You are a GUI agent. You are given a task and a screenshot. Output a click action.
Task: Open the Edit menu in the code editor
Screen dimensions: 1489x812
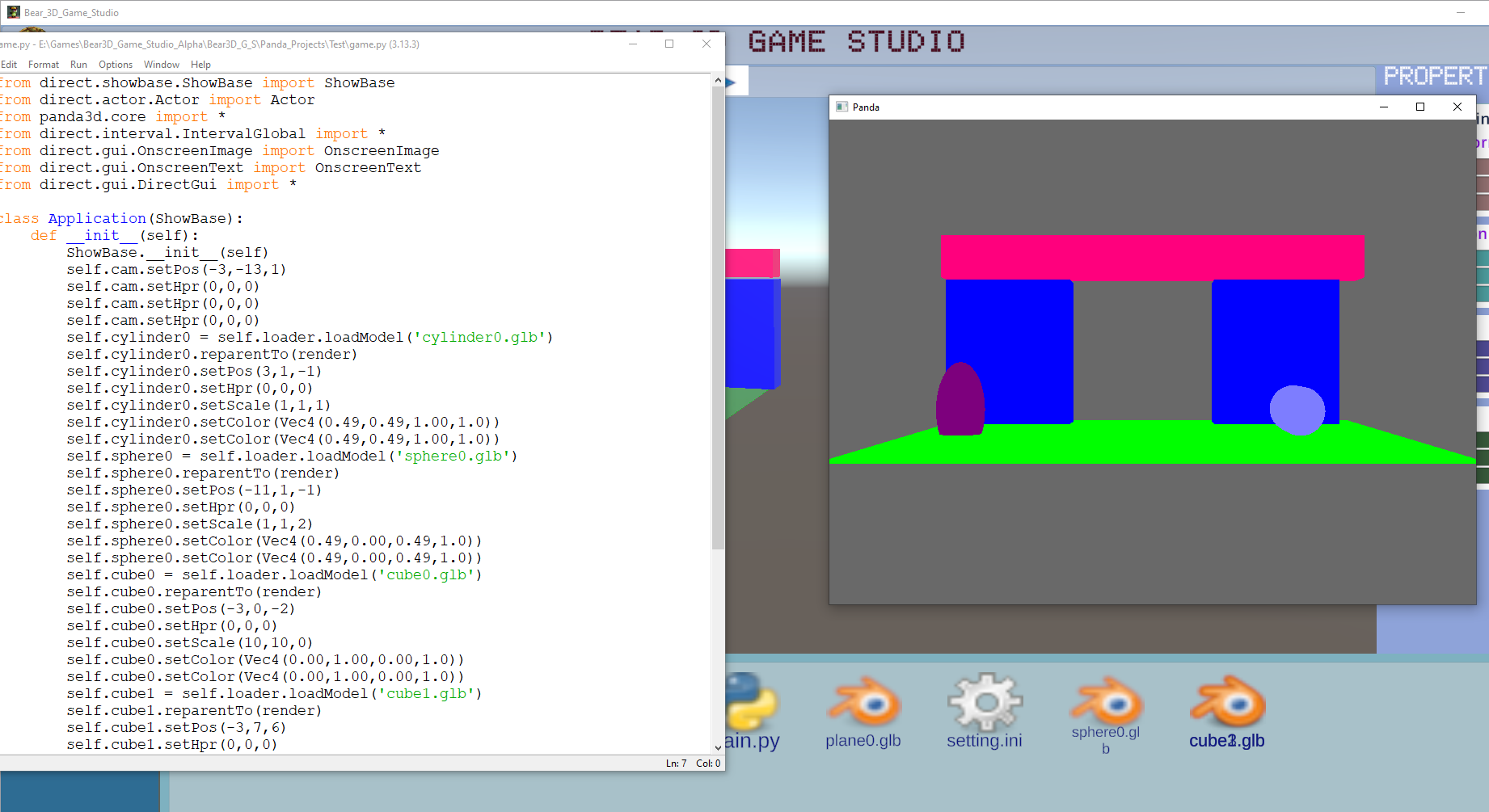coord(9,65)
